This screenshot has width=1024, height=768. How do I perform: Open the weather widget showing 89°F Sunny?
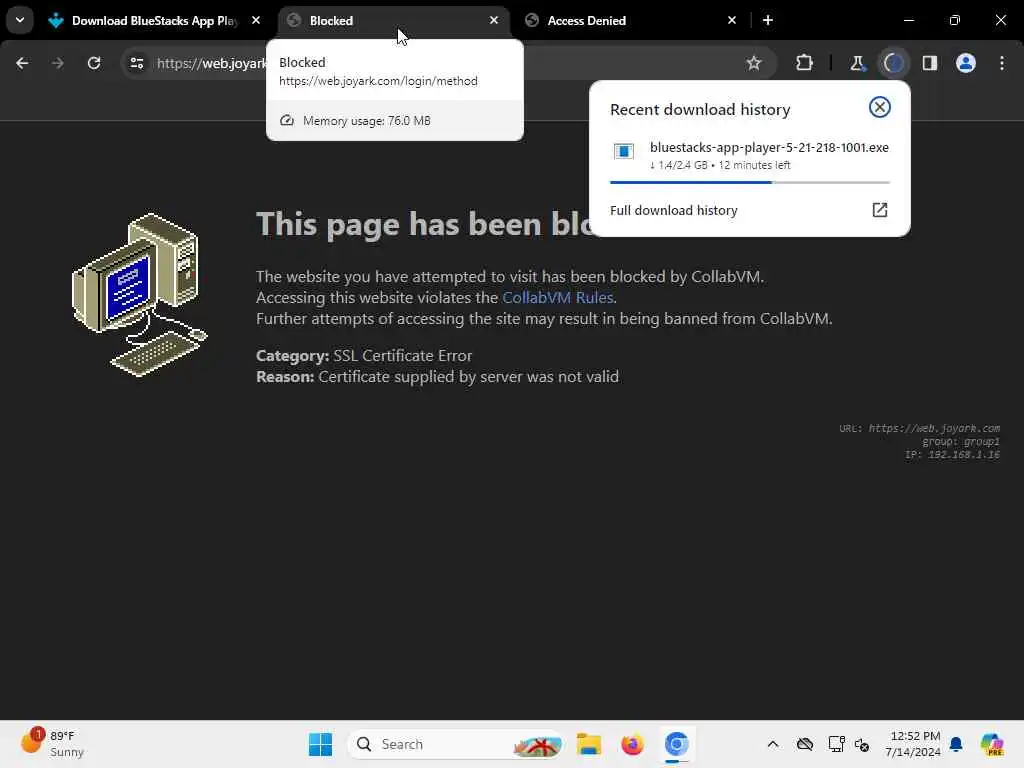coord(54,743)
